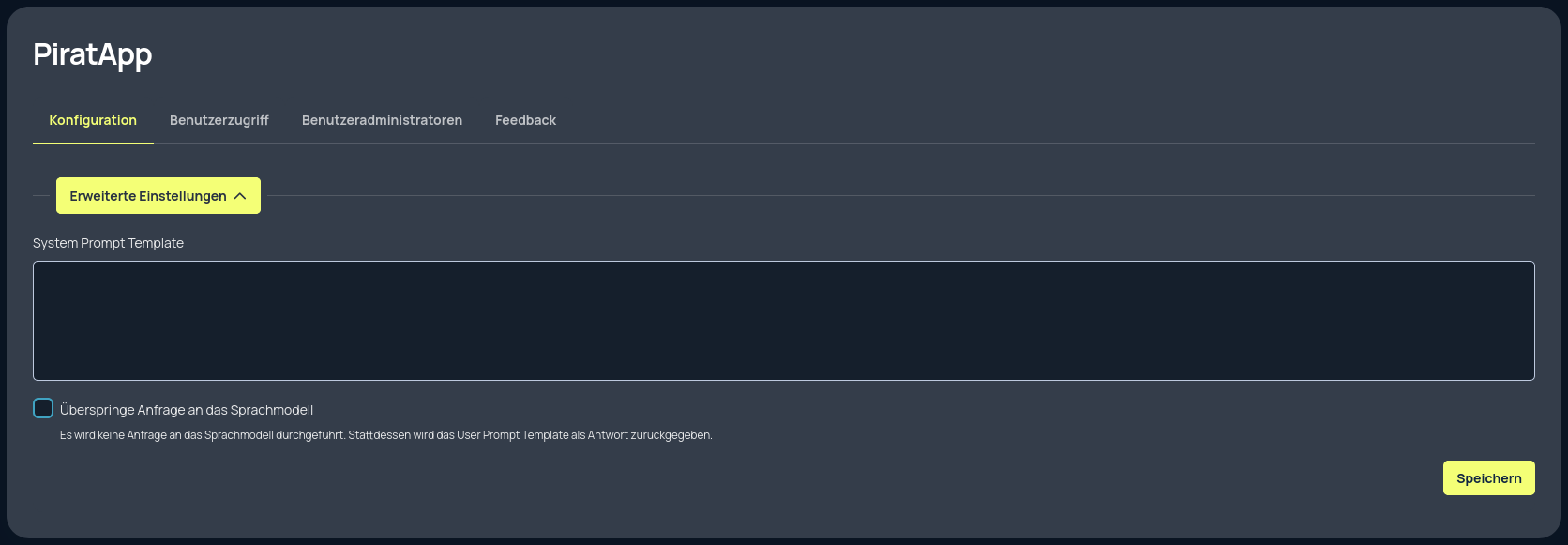Enable Überspringe Anfrage an das Sprachmodell checkbox
1568x545 pixels.
(x=43, y=408)
